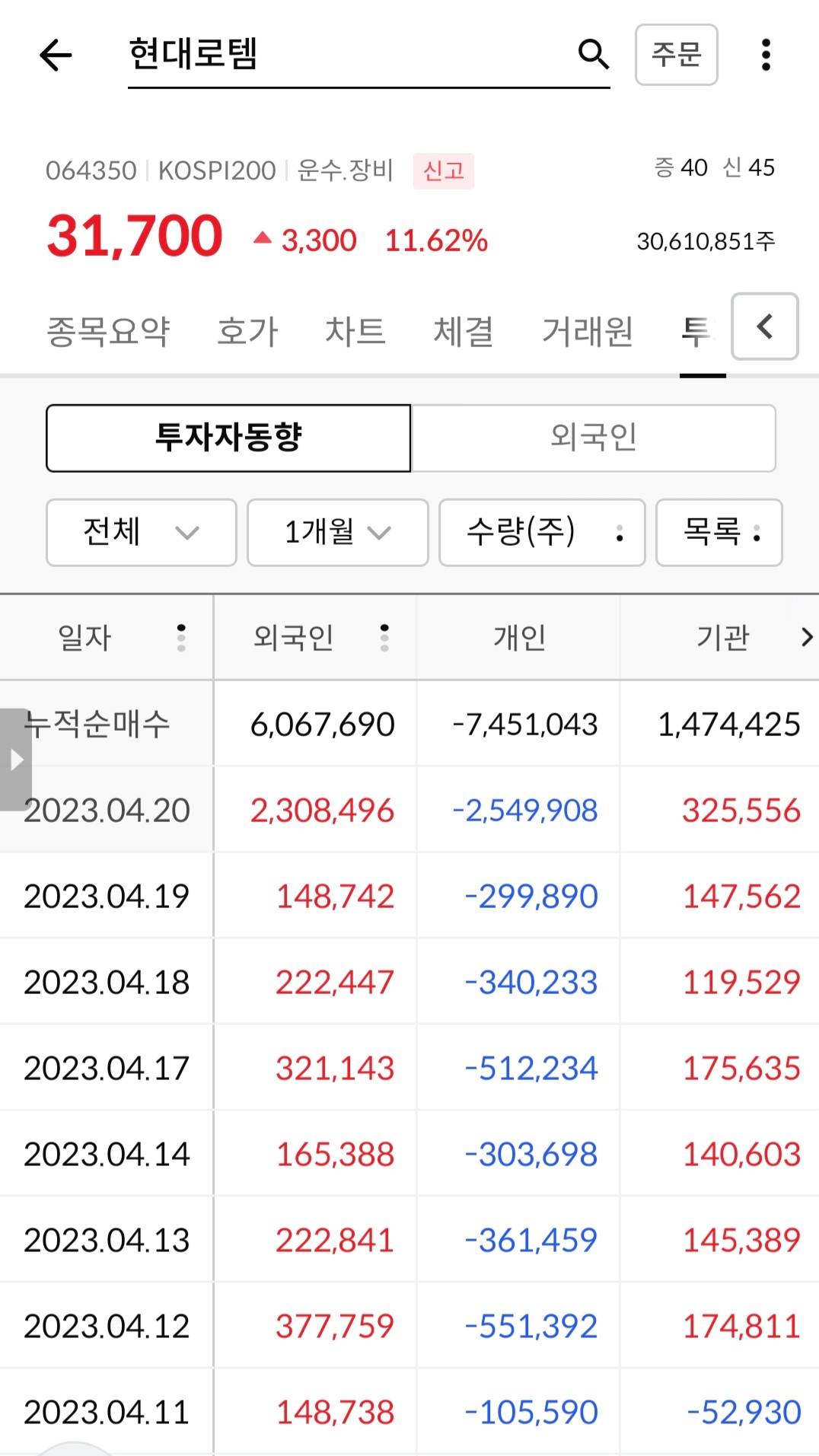Open the 전체 dropdown
The image size is (819, 1456).
pyautogui.click(x=142, y=533)
